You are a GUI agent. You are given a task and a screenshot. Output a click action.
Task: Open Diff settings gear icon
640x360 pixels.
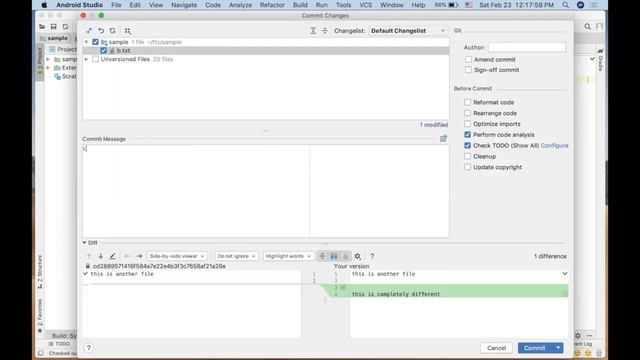[x=358, y=256]
